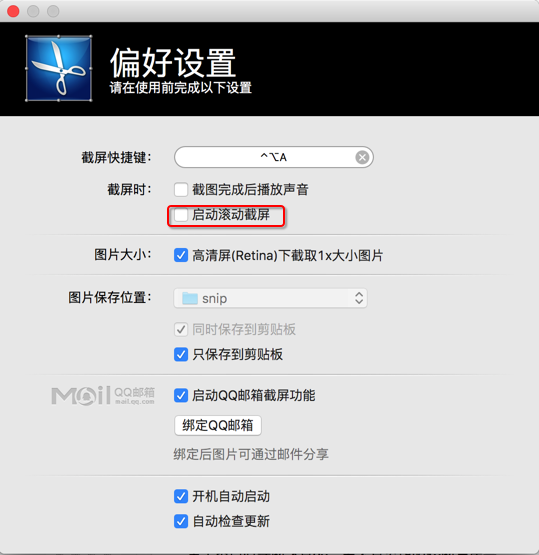Toggle the greyed 同时保存到剪贴板 checkbox

[181, 330]
